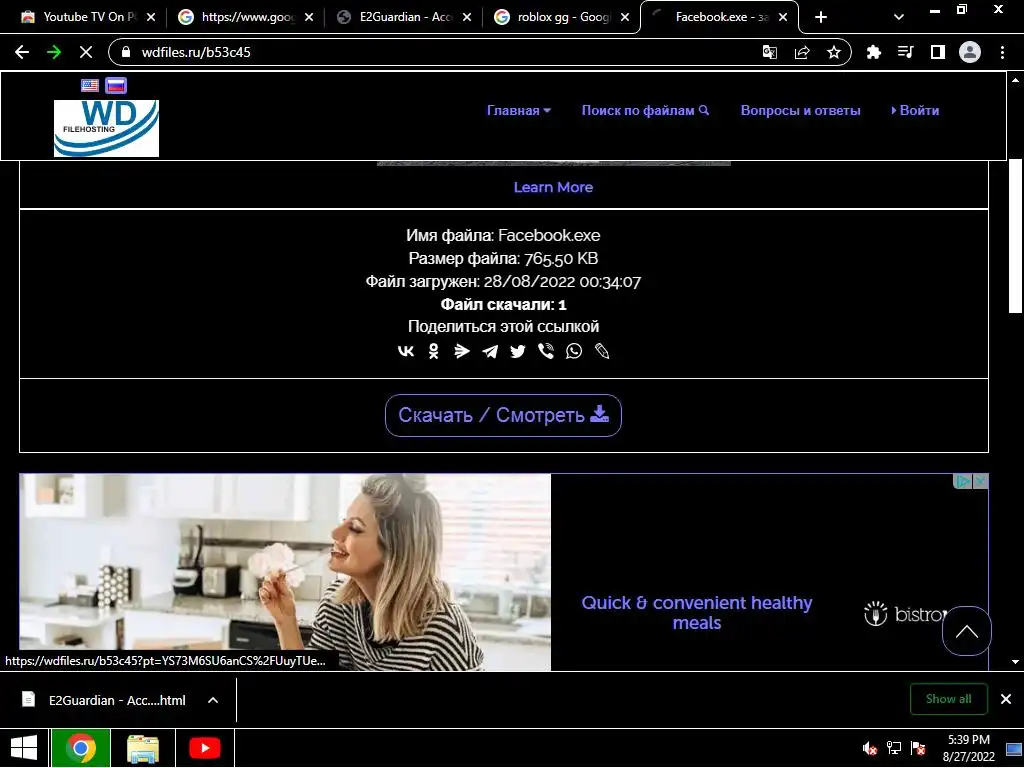Stop page loading with X button

click(86, 52)
